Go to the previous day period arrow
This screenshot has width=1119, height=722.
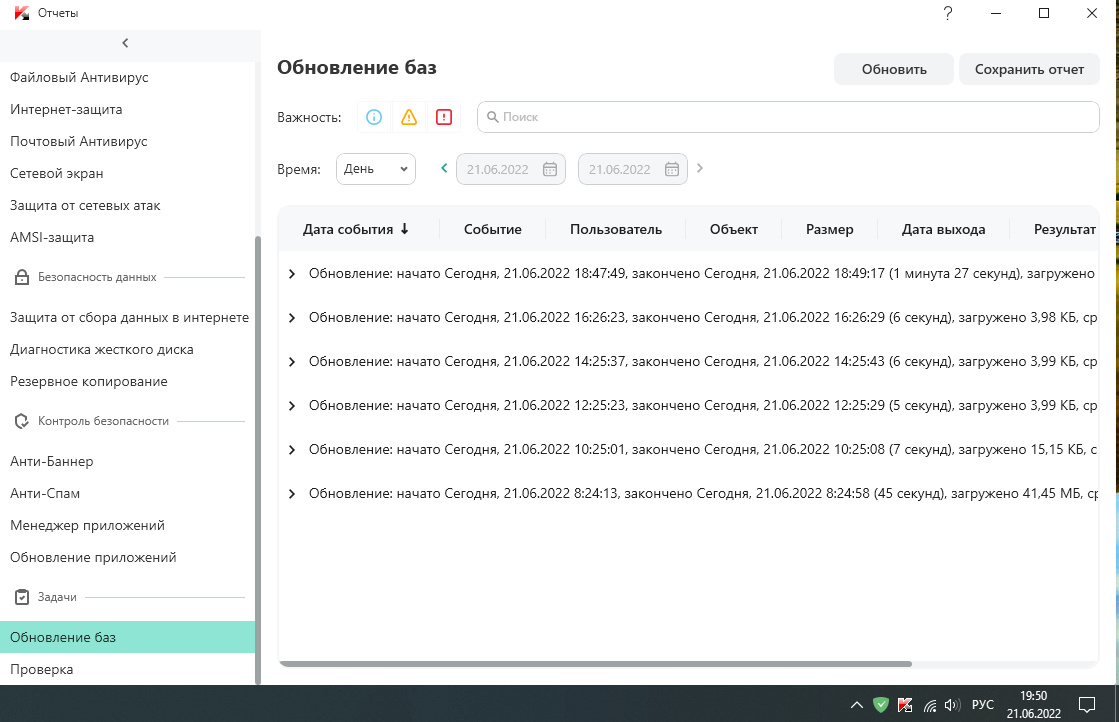[444, 168]
